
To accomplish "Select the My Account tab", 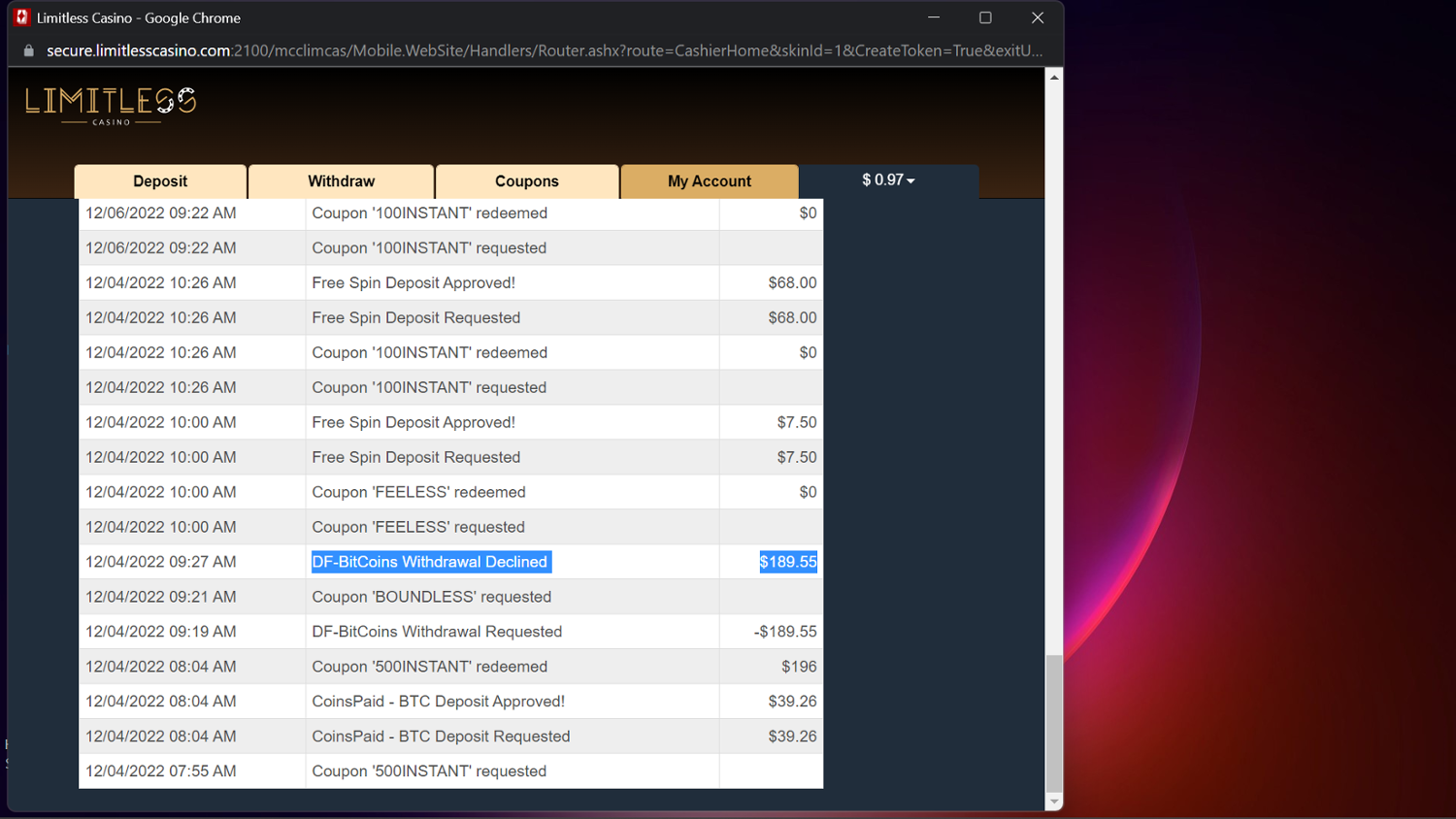I will (x=710, y=181).
